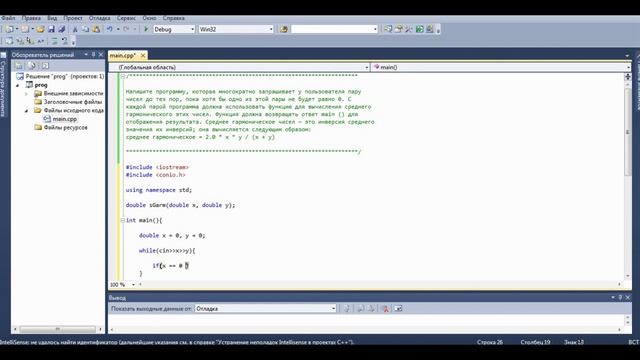Click the Строка 26 status bar entry
The width and height of the screenshot is (640, 360).
490,342
